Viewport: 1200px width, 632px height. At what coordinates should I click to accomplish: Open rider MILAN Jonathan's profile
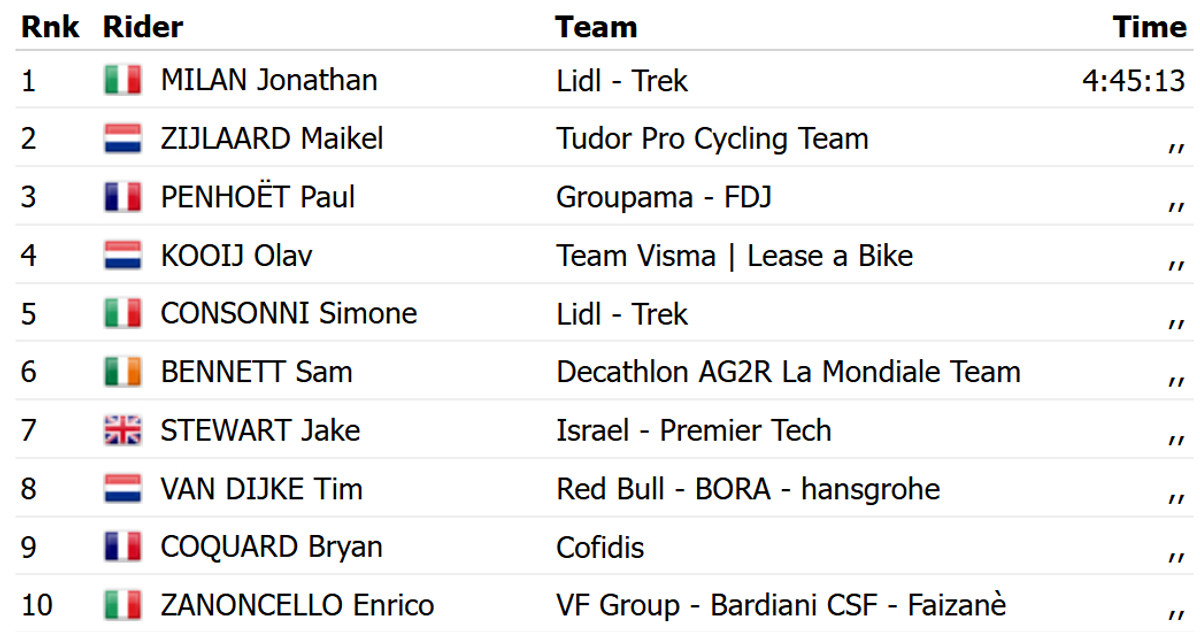tap(269, 80)
